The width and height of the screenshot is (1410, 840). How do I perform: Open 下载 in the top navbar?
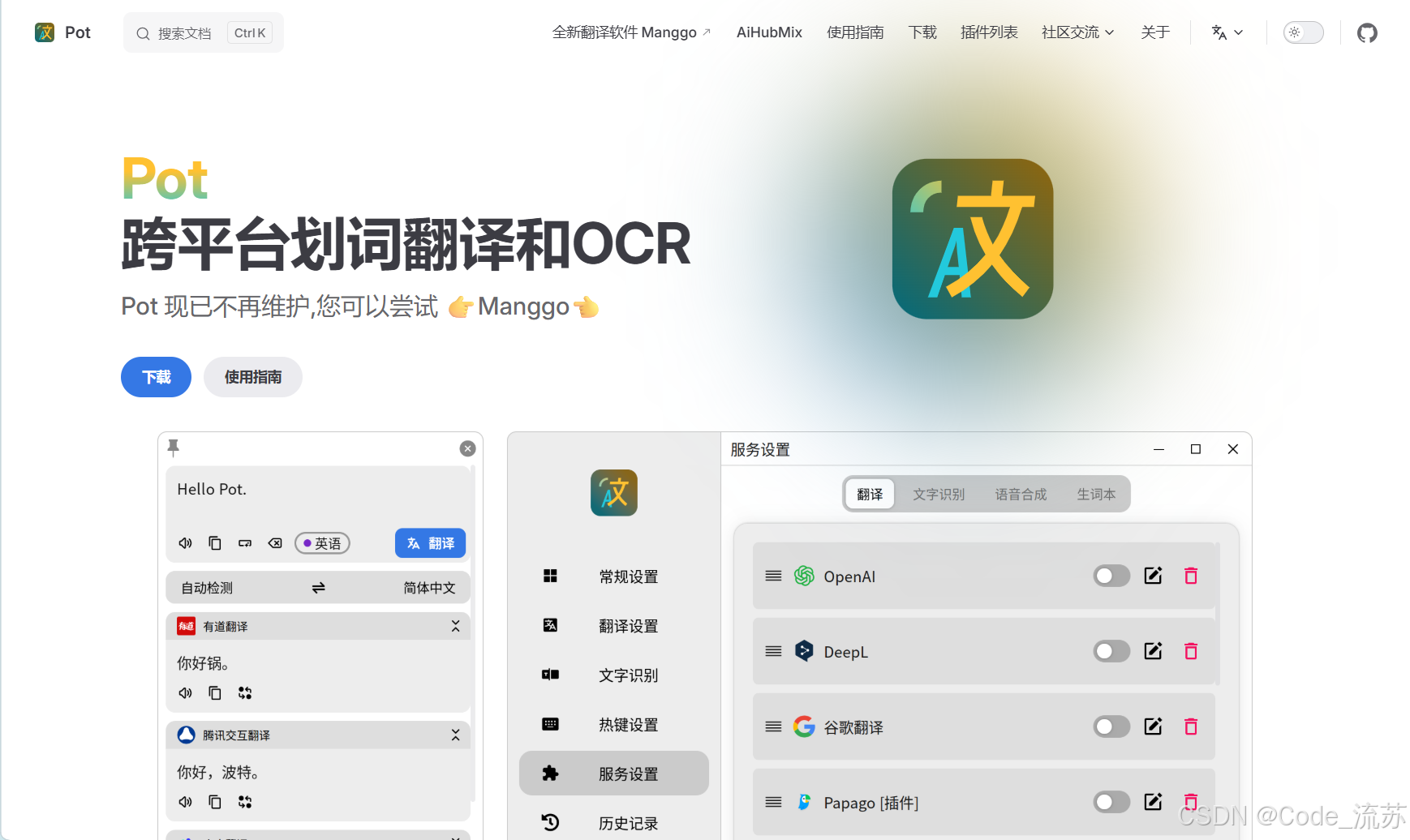coord(922,32)
